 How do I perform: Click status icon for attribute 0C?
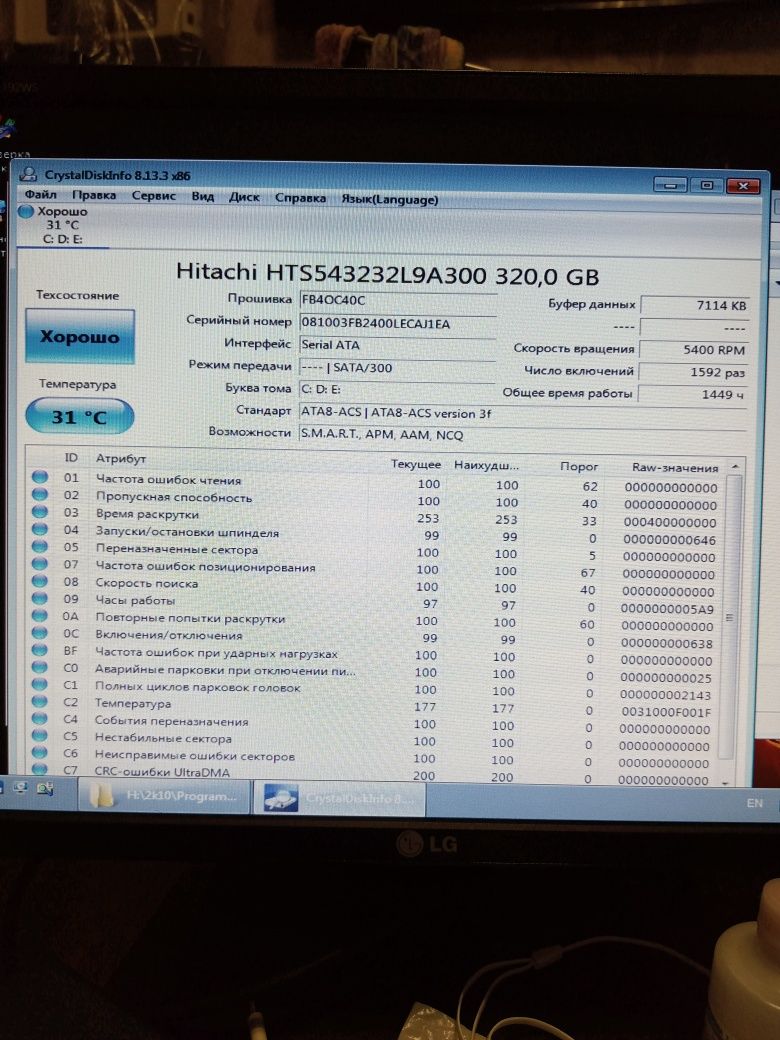[40, 631]
